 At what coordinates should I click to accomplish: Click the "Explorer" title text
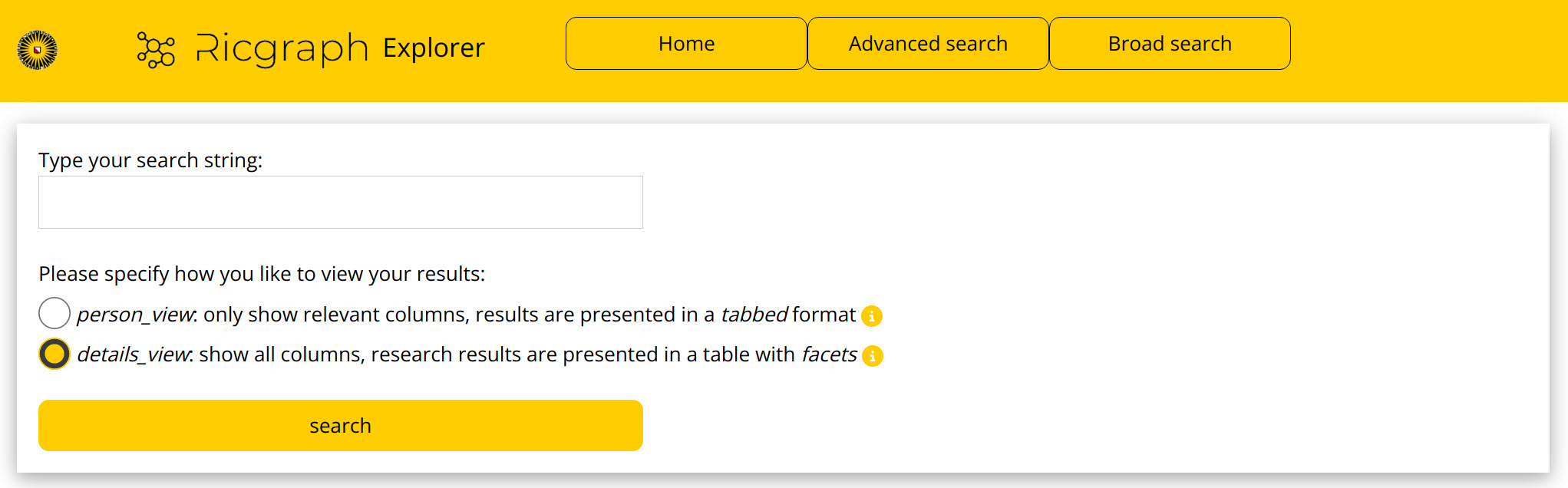click(434, 48)
